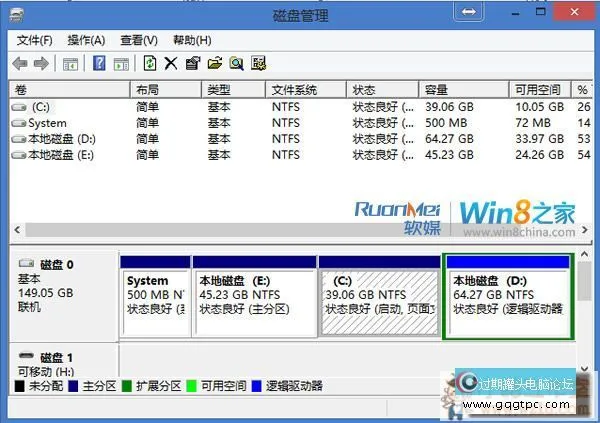The width and height of the screenshot is (600, 423).
Task: Open the Properties toolbar icon
Action: [193, 64]
